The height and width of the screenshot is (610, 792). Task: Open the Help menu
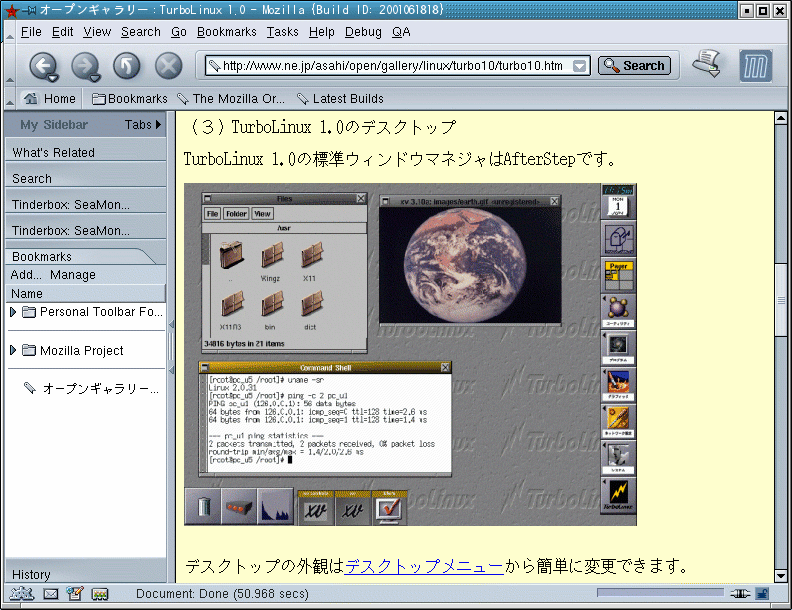pos(322,32)
